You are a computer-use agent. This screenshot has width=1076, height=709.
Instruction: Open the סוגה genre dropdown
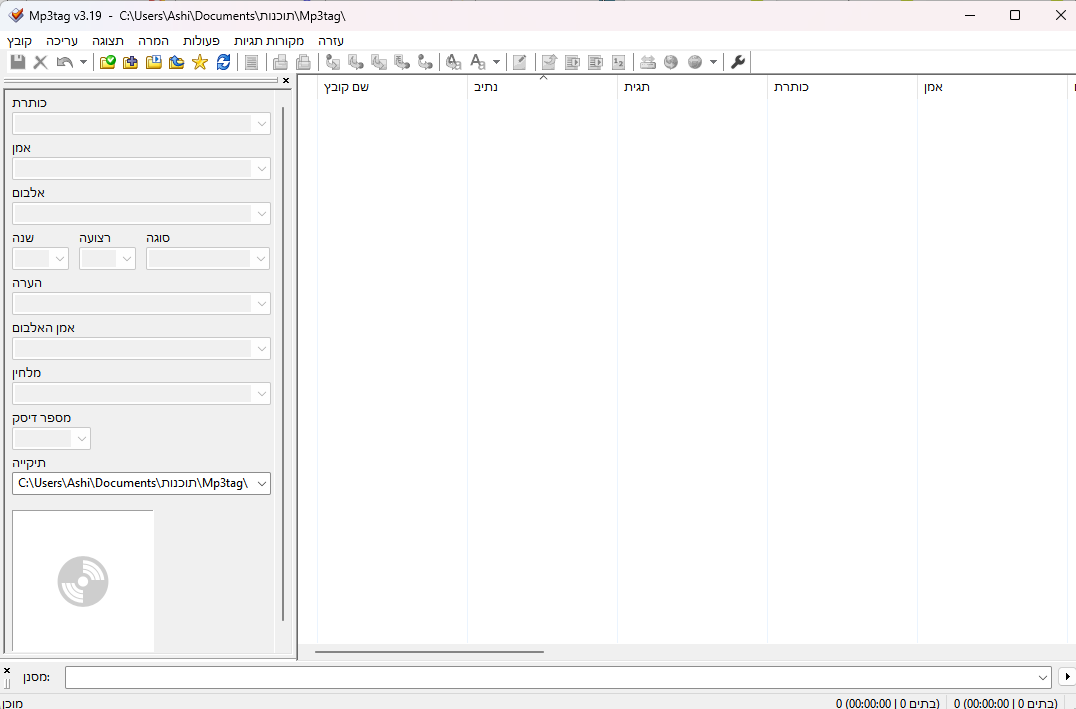point(261,259)
